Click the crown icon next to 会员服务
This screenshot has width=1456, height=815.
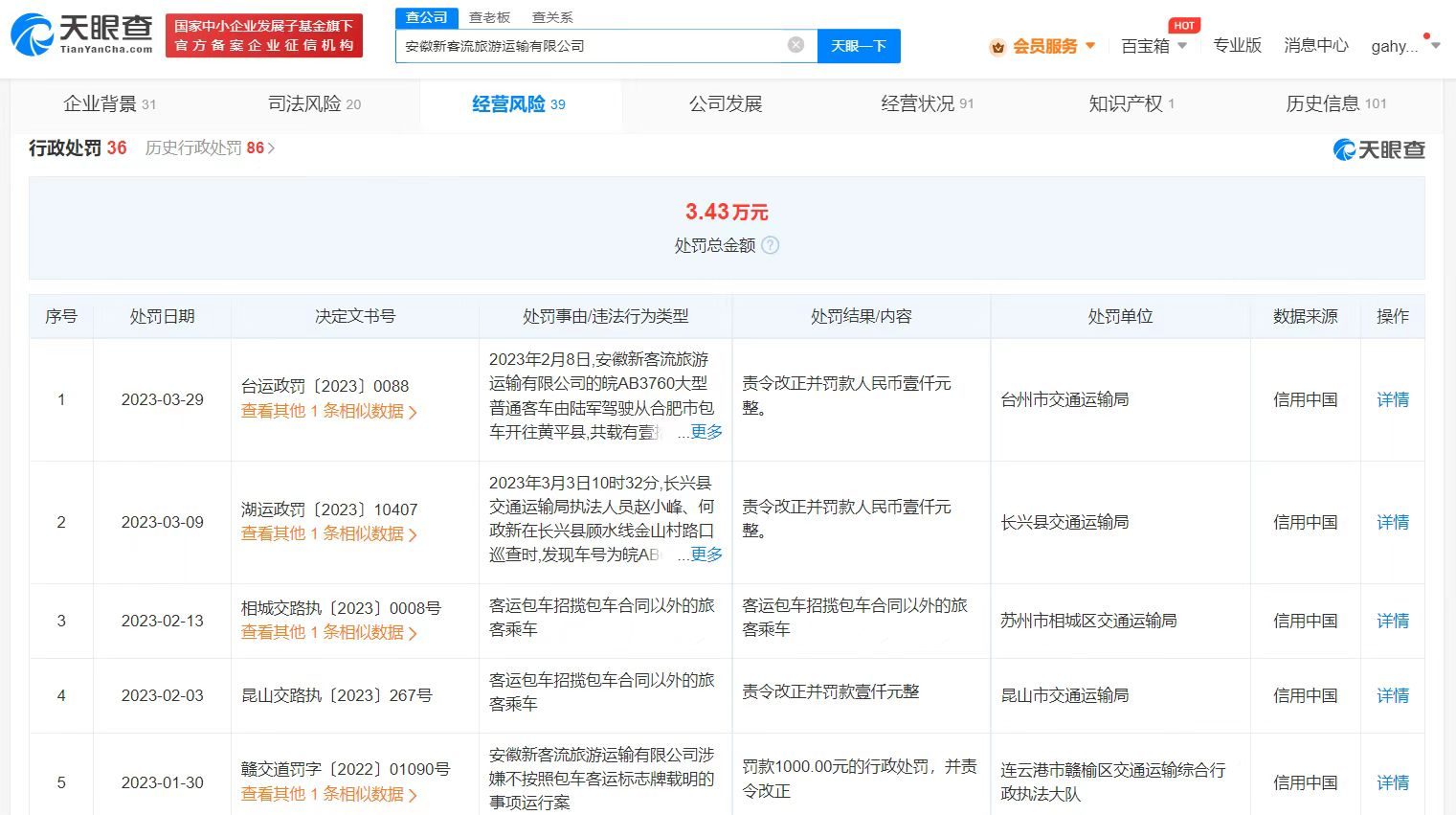coord(997,46)
